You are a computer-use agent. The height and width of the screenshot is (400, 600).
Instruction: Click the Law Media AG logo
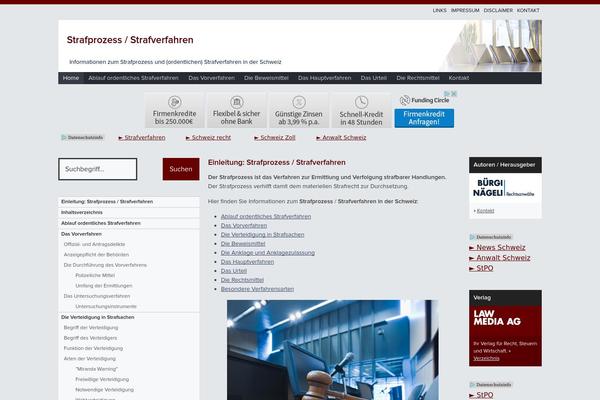point(497,318)
